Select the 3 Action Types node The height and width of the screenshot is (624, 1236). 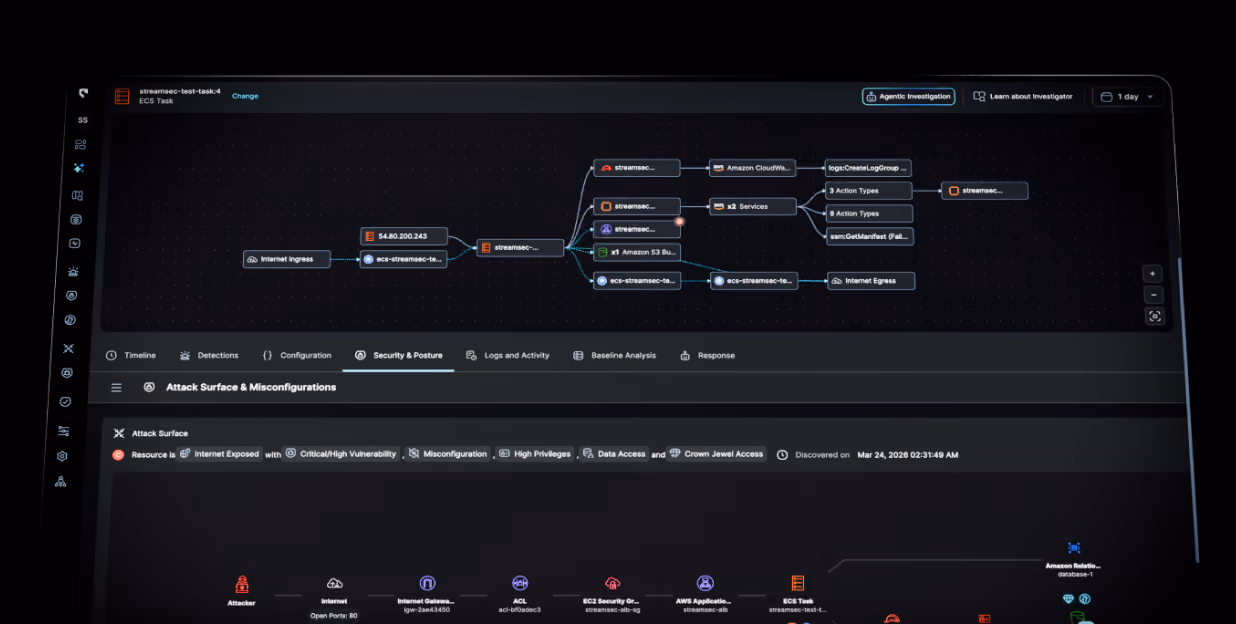869,190
